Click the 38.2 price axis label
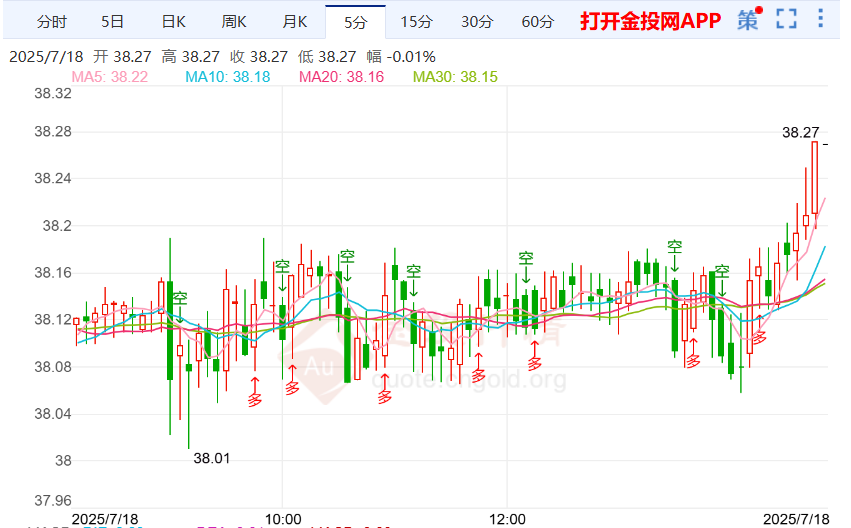 (57, 226)
